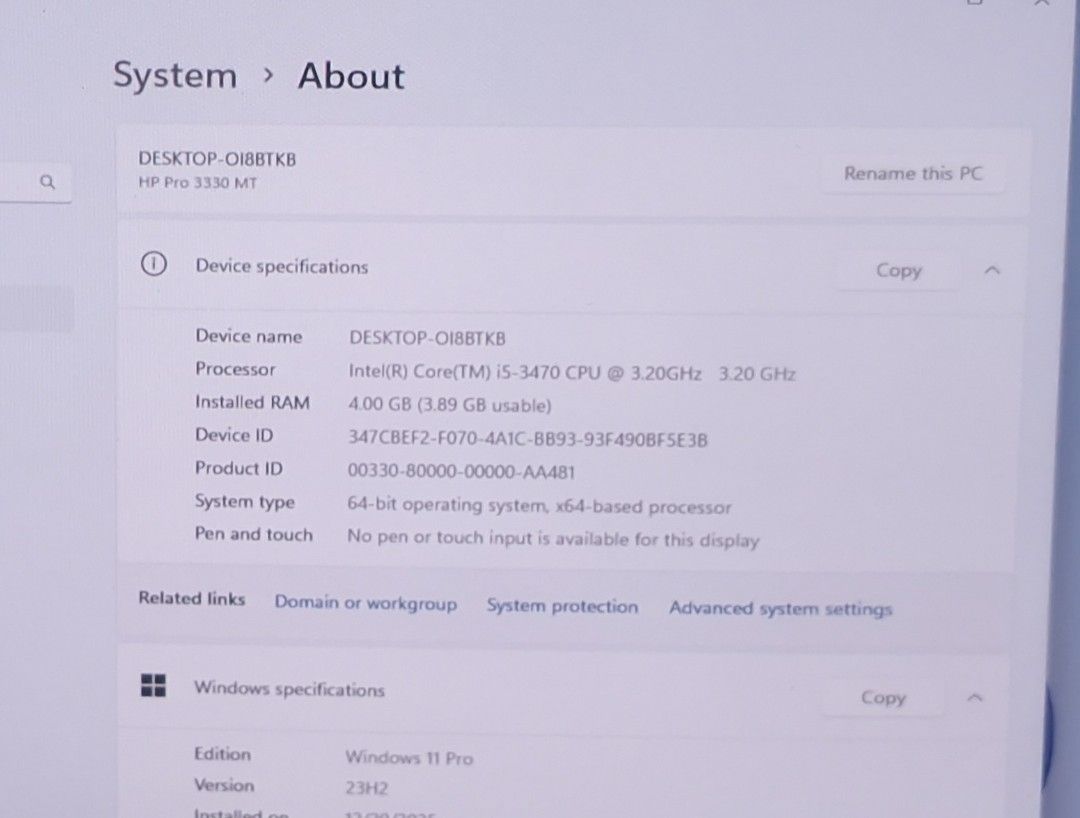The image size is (1080, 818).
Task: Open the Domain or workgroup link
Action: pos(365,603)
